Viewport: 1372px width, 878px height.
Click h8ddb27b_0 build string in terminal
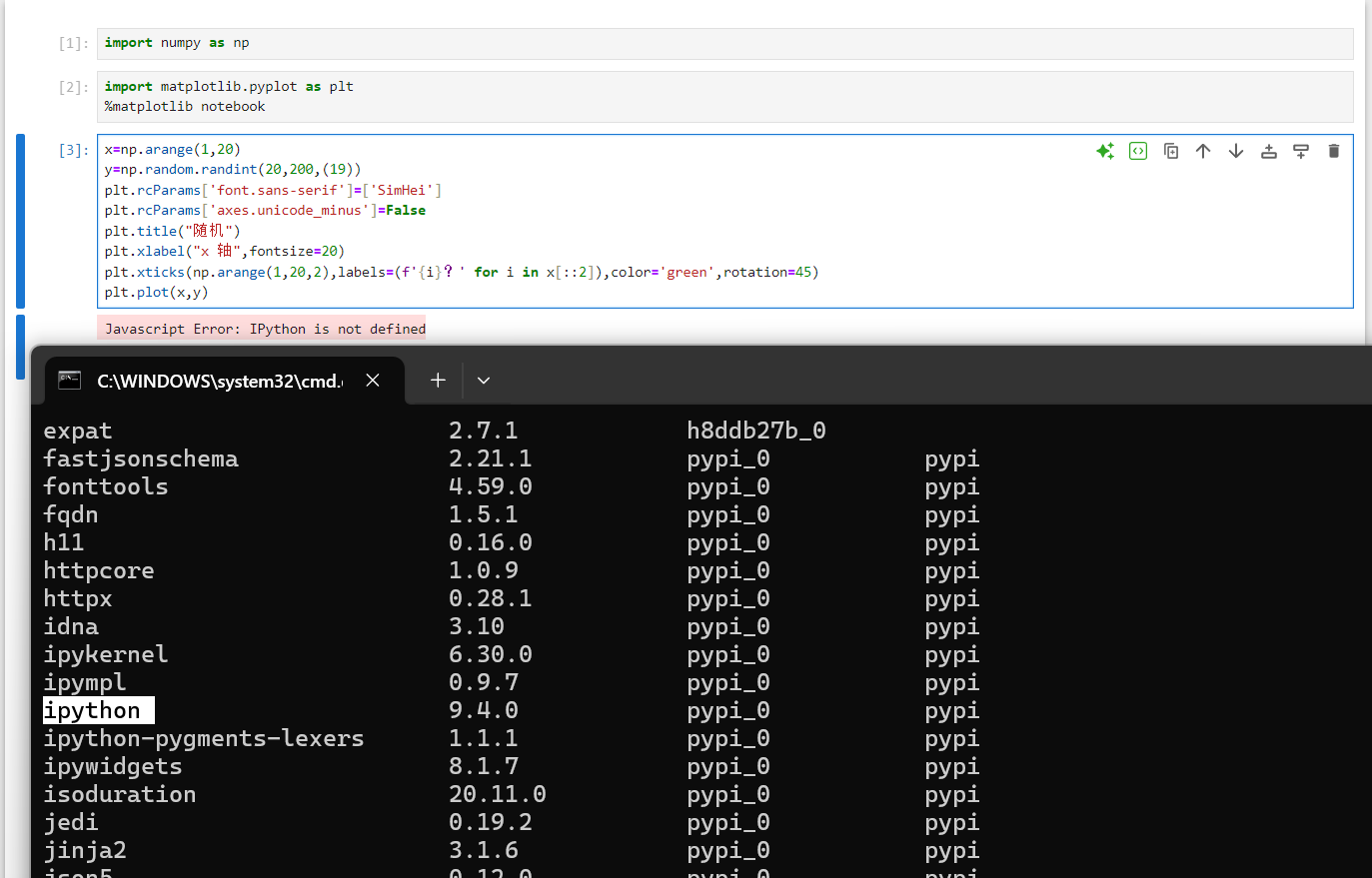click(x=756, y=431)
